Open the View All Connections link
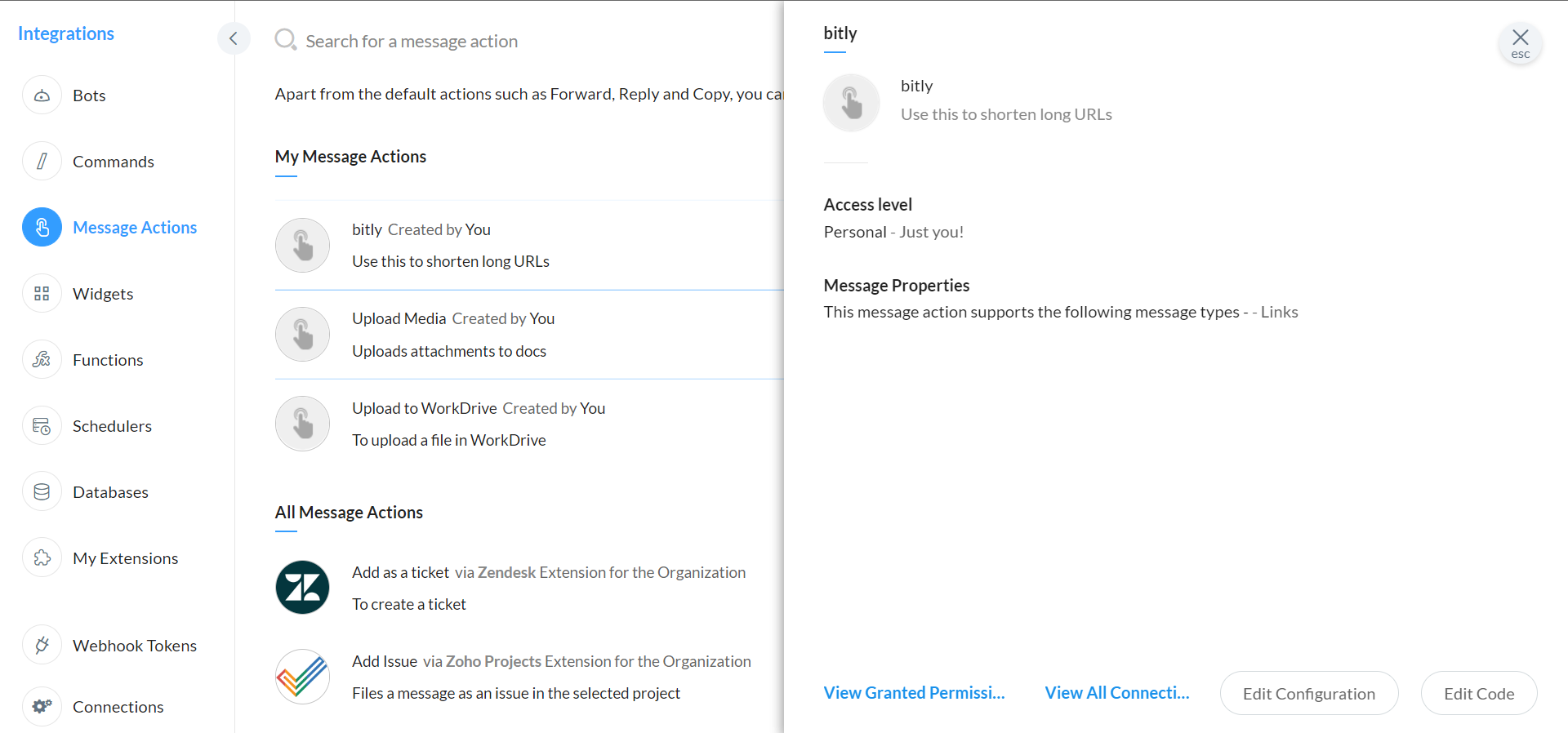This screenshot has width=1568, height=733. click(x=1117, y=693)
